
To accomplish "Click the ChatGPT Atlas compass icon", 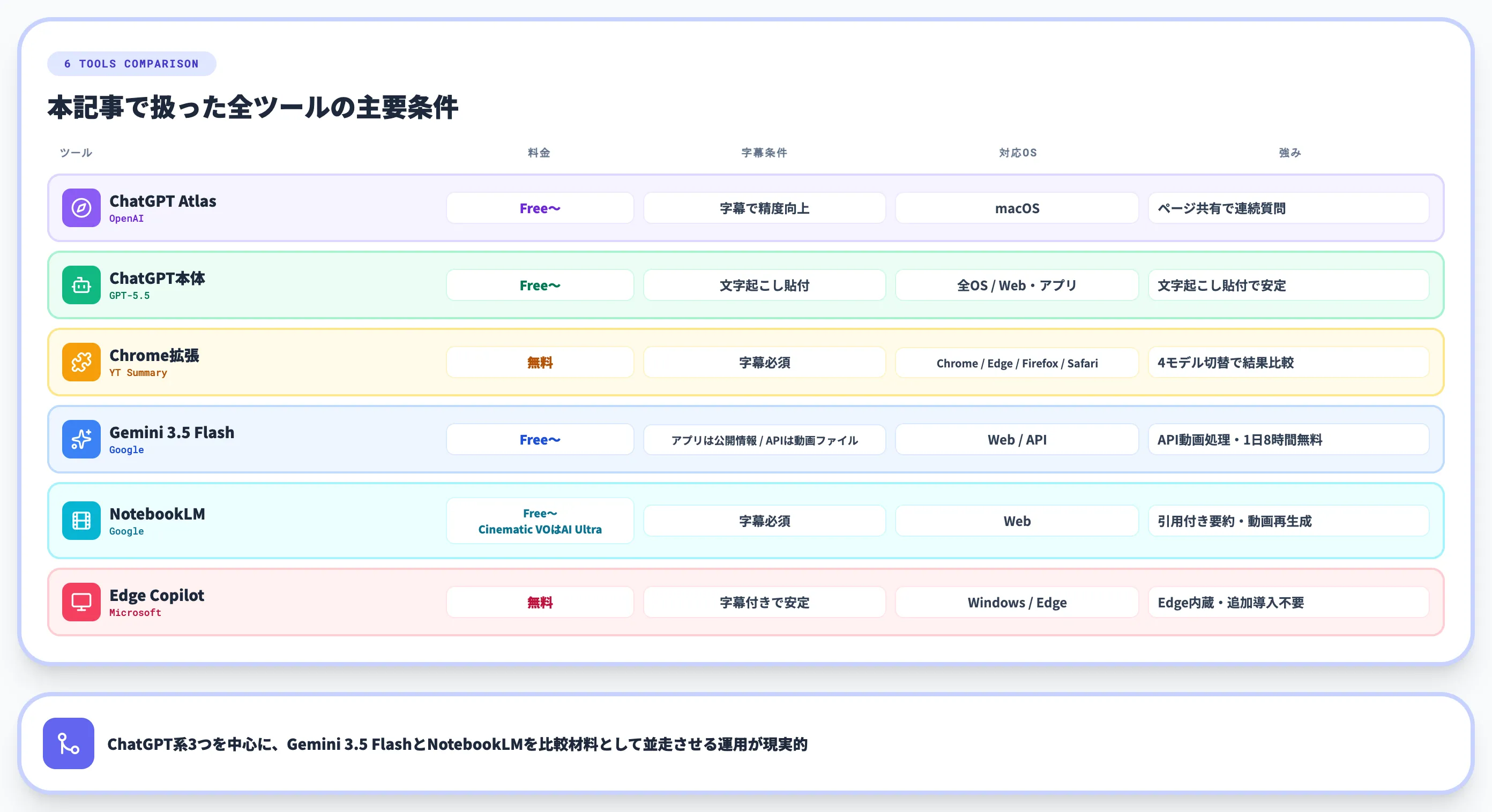I will click(81, 208).
